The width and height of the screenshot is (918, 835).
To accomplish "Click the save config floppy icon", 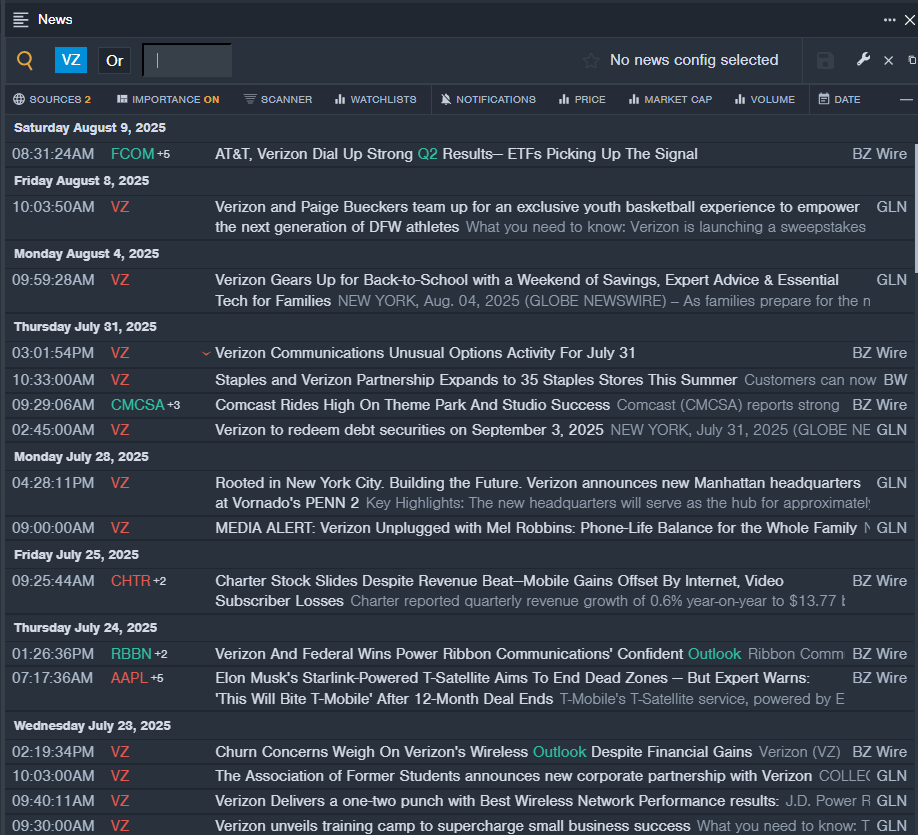I will [825, 60].
